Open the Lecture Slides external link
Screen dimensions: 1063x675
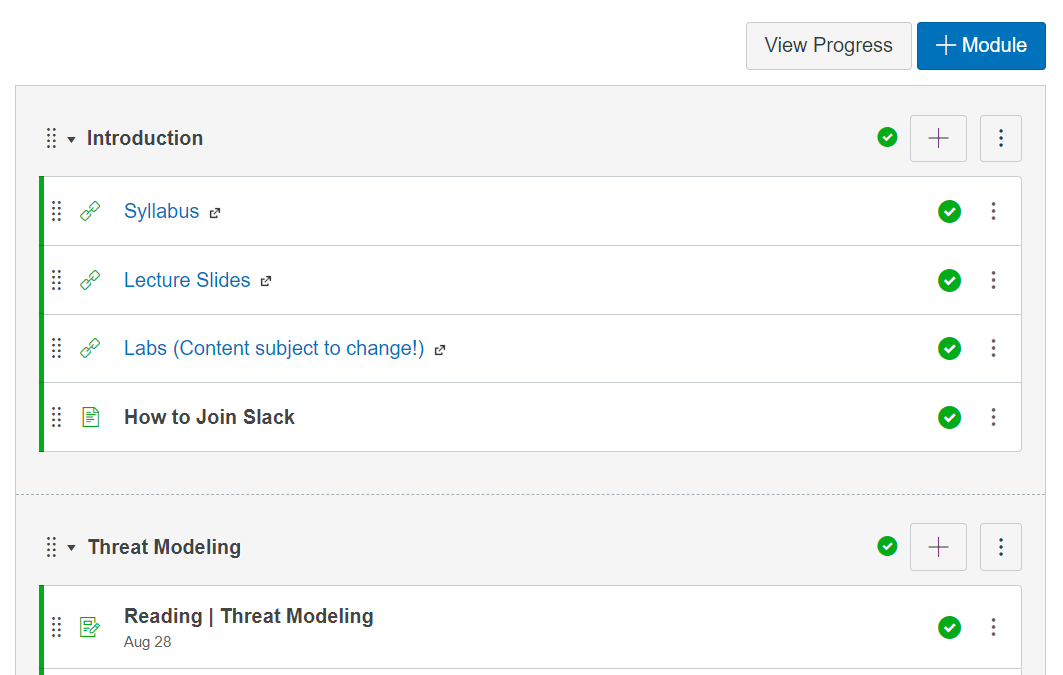pyautogui.click(x=187, y=280)
